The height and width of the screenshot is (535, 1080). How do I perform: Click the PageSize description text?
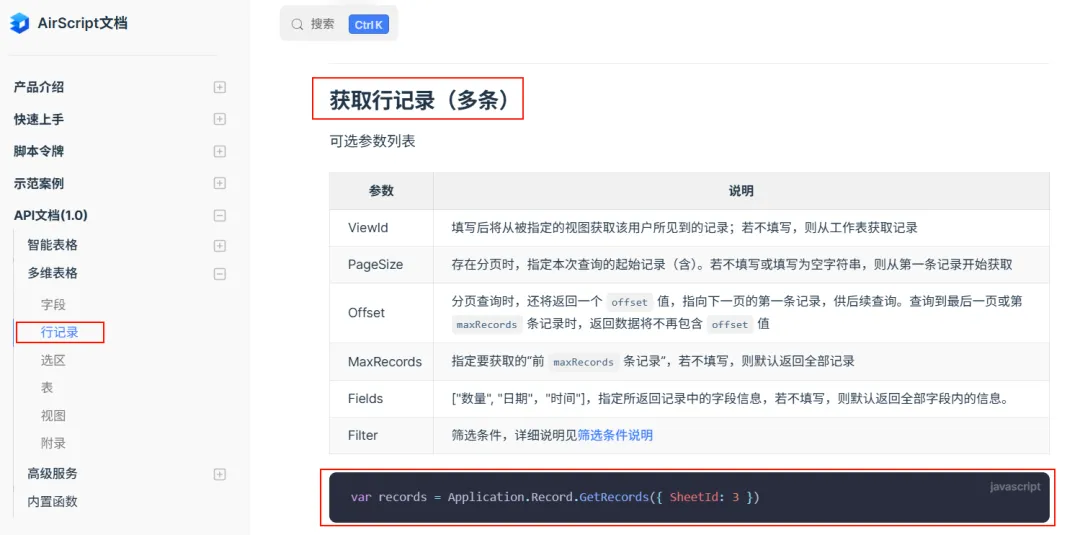[732, 264]
